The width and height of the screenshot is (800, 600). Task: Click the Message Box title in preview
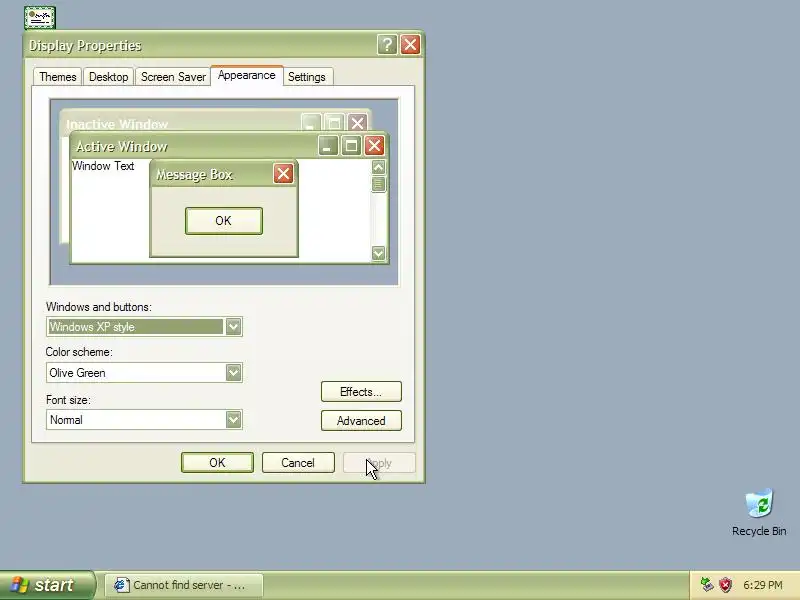194,174
